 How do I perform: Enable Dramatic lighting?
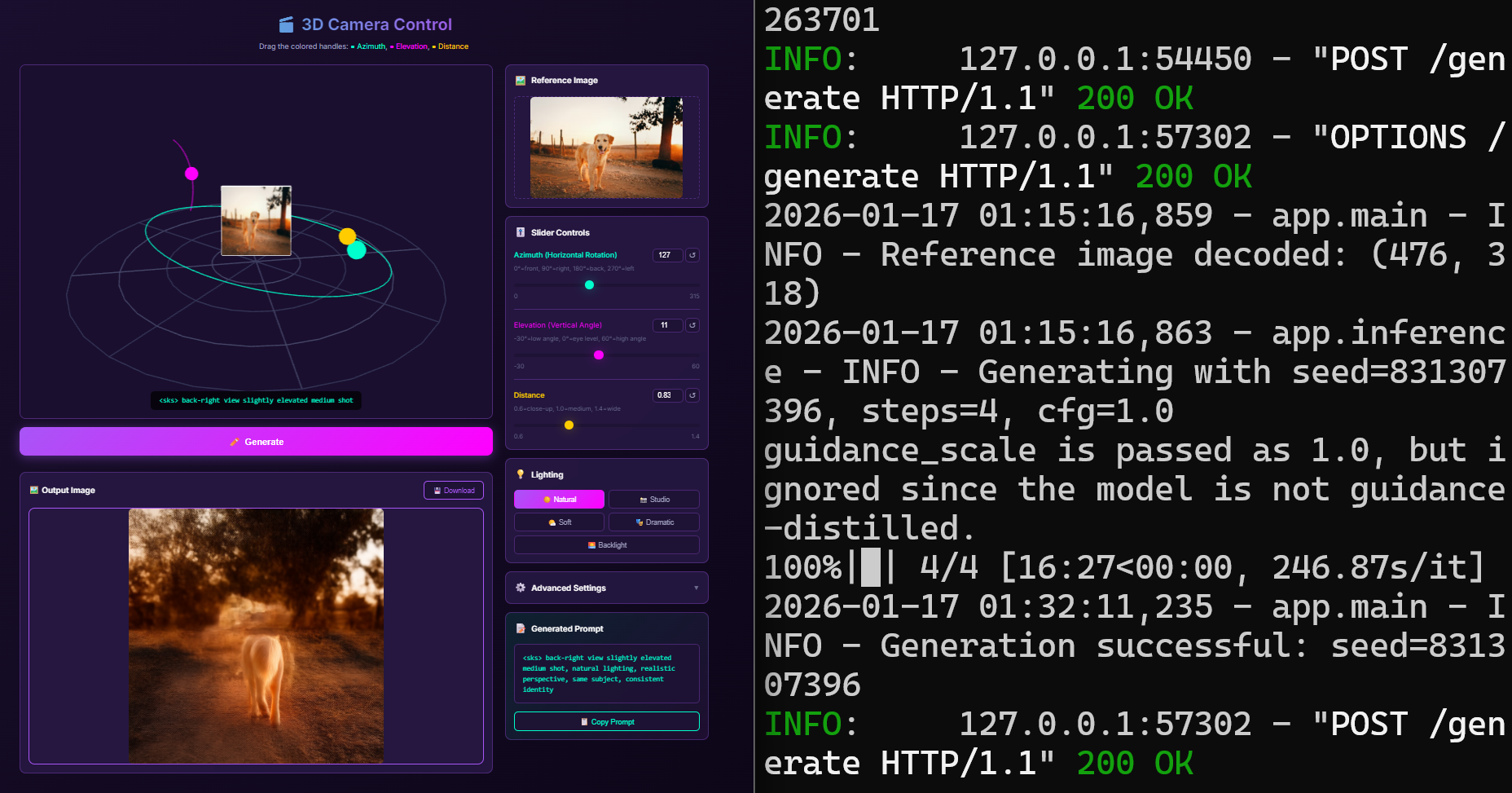(654, 522)
